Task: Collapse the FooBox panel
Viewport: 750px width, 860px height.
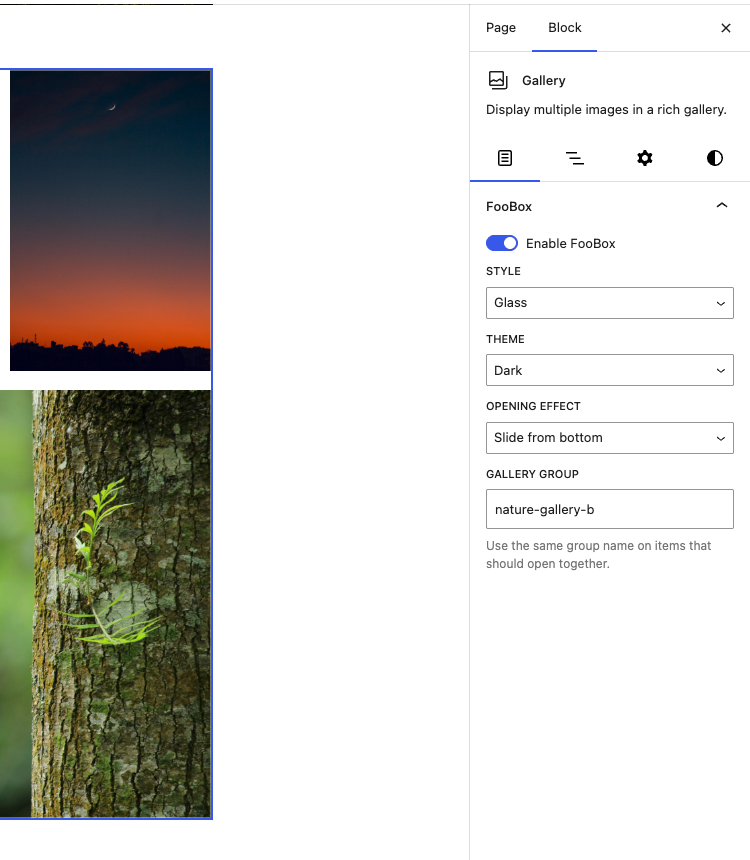Action: [x=721, y=206]
